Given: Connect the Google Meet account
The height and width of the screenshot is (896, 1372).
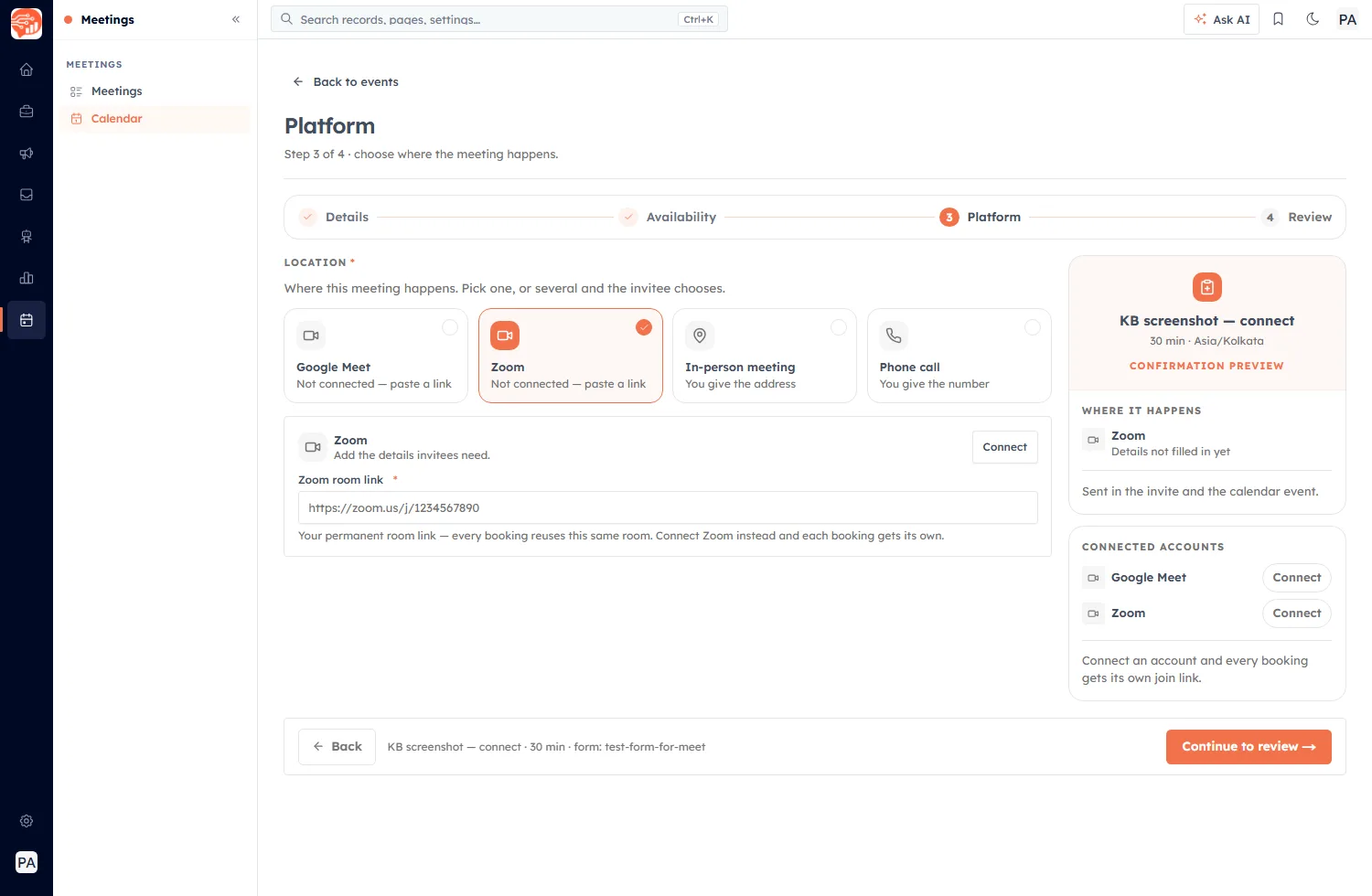Looking at the screenshot, I should (1297, 578).
